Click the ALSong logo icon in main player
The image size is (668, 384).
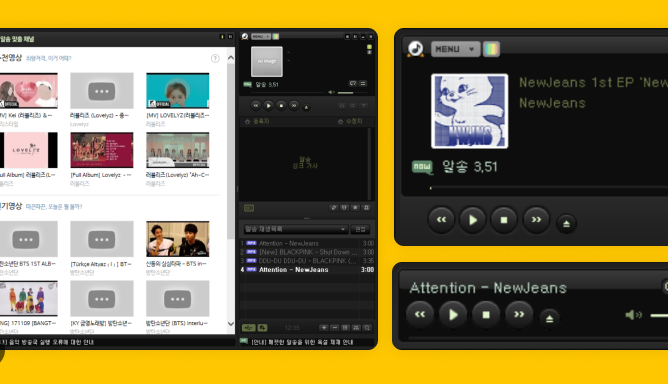click(x=245, y=37)
